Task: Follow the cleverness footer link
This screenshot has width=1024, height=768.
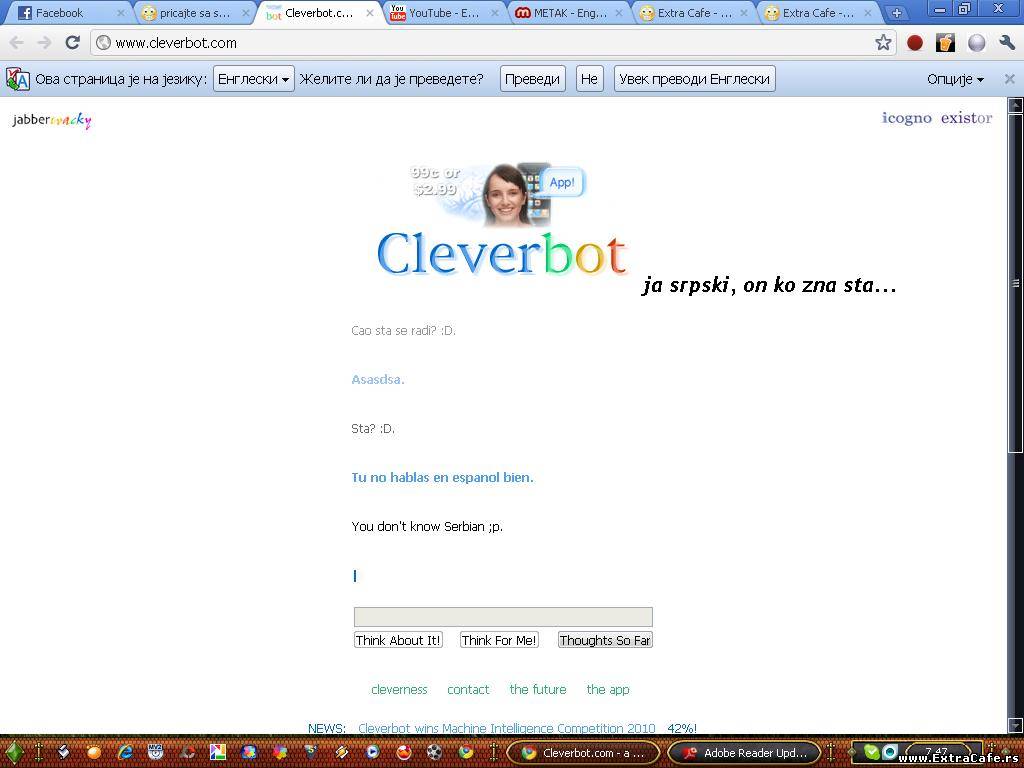Action: tap(399, 690)
